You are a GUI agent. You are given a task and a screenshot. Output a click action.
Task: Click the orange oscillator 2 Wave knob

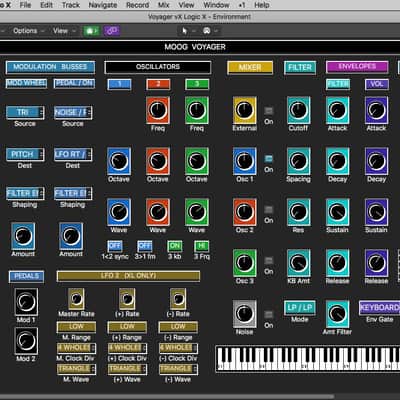click(x=158, y=212)
